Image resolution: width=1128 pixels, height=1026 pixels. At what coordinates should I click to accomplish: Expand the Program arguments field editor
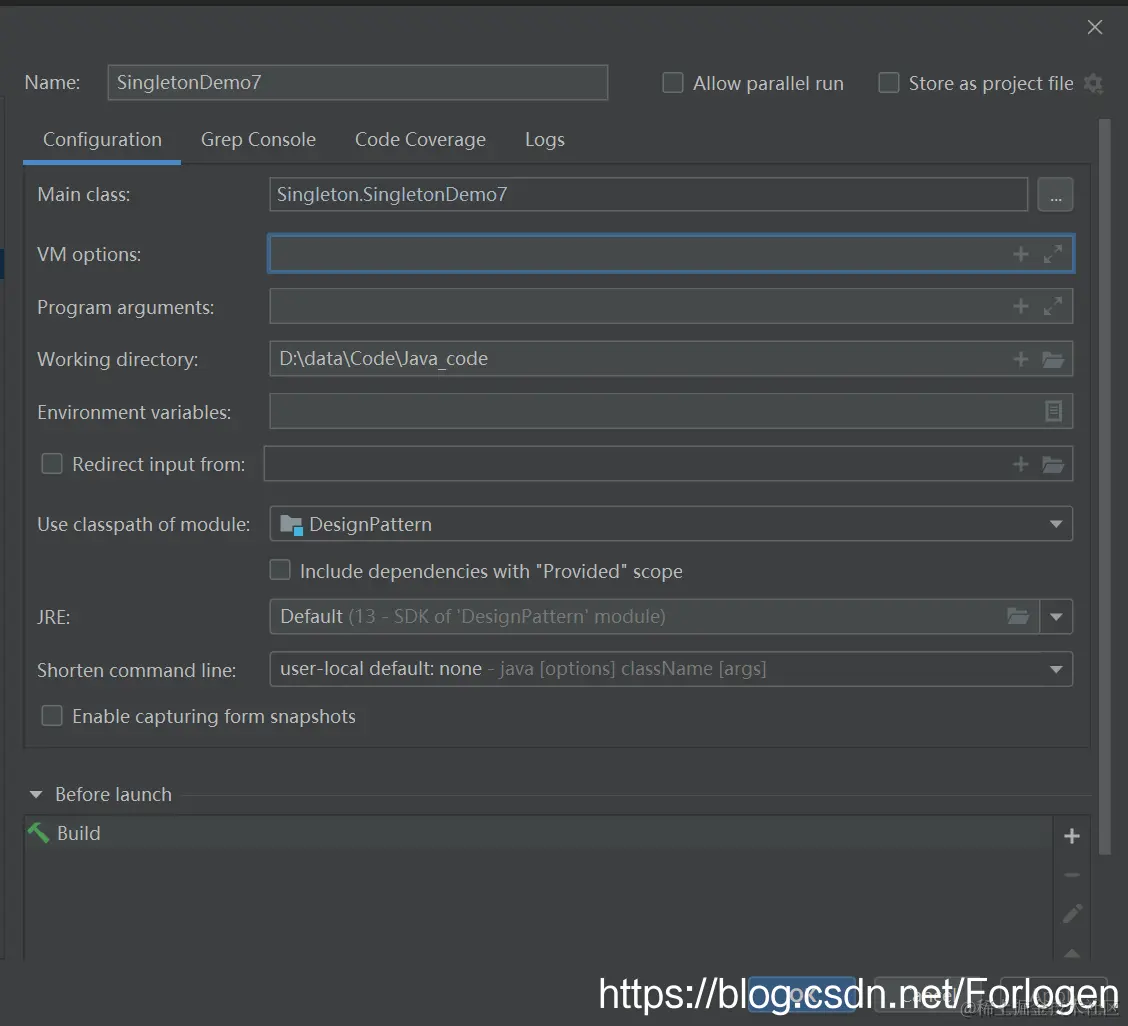(x=1052, y=307)
